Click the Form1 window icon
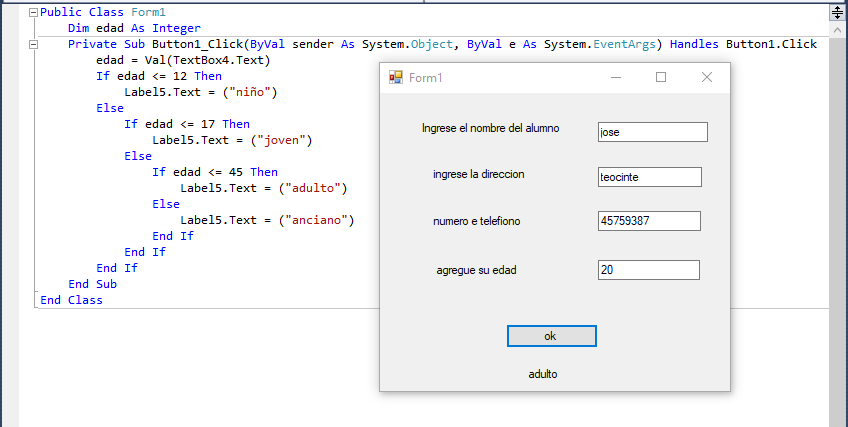Viewport: 848px width, 427px height. [396, 77]
